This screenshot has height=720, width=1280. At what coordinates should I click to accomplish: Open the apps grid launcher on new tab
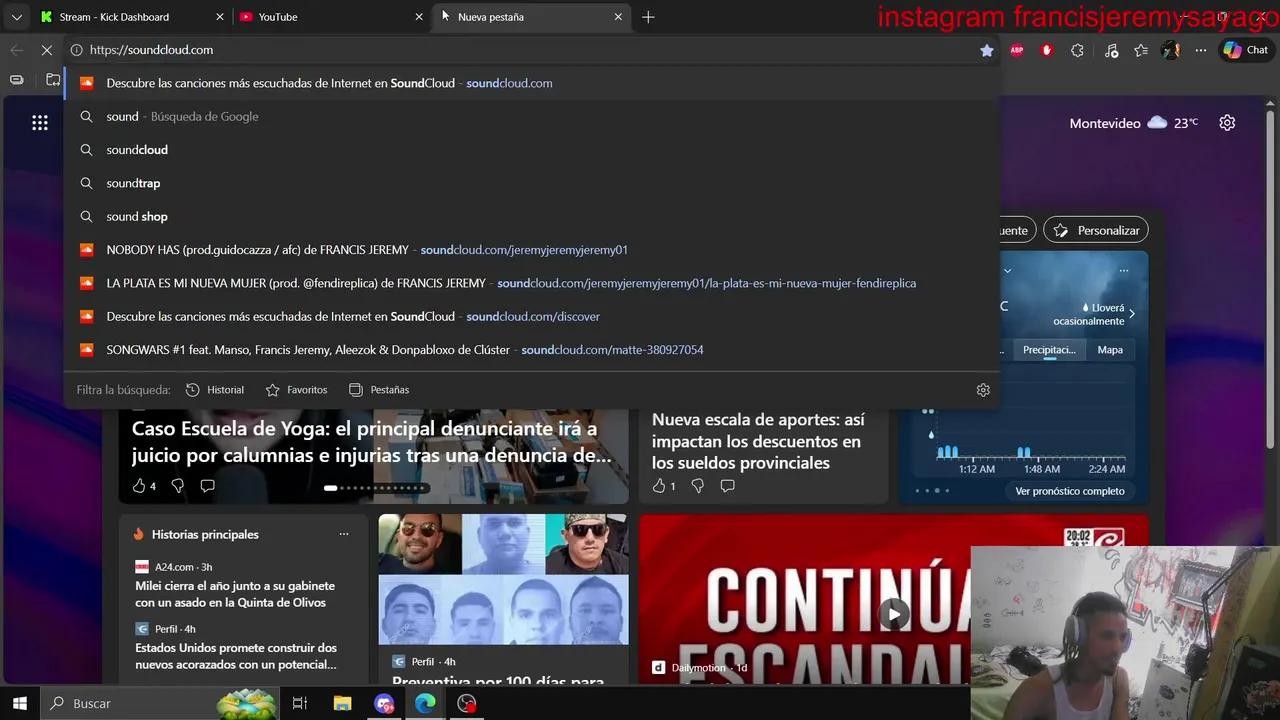(x=40, y=123)
